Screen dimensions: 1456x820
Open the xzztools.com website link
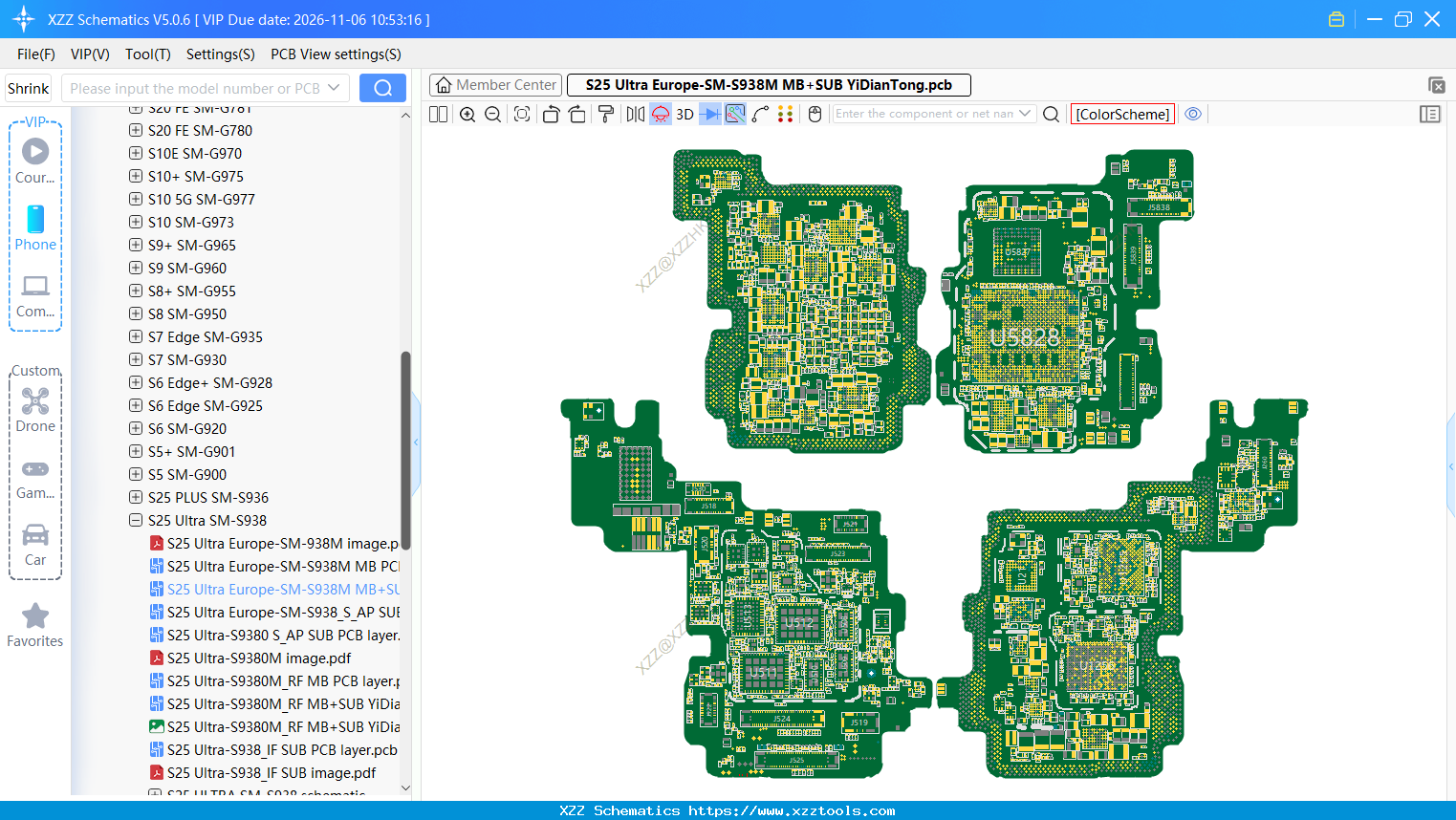point(792,810)
